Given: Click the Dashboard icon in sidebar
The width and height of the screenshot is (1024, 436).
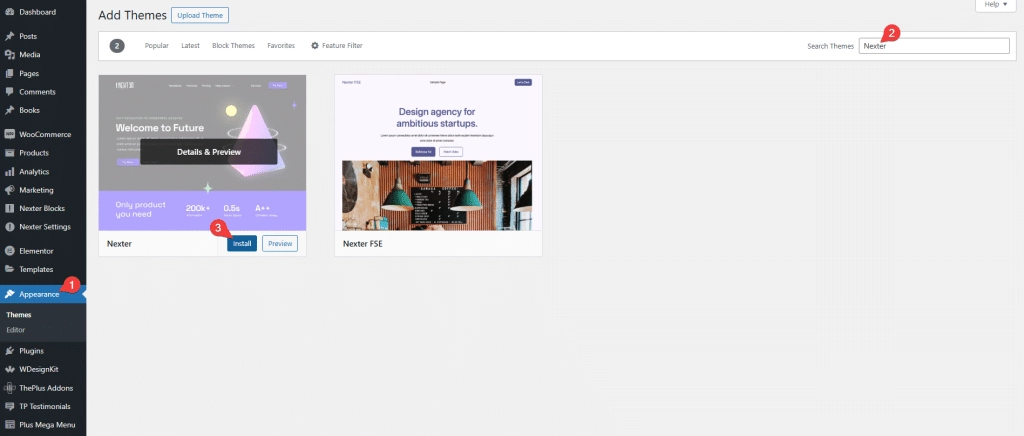Looking at the screenshot, I should tap(9, 11).
